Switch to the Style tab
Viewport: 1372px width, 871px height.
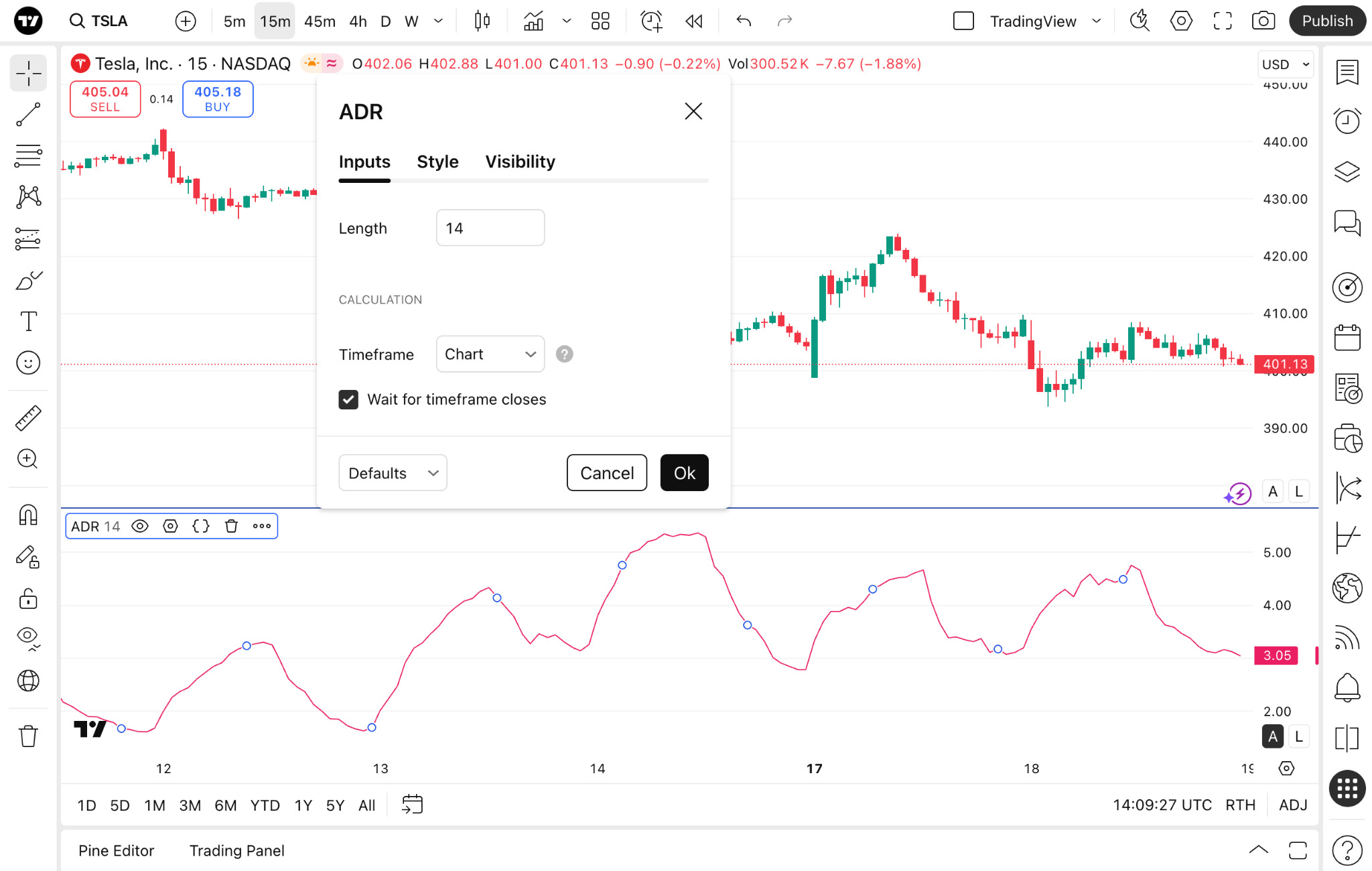(437, 161)
